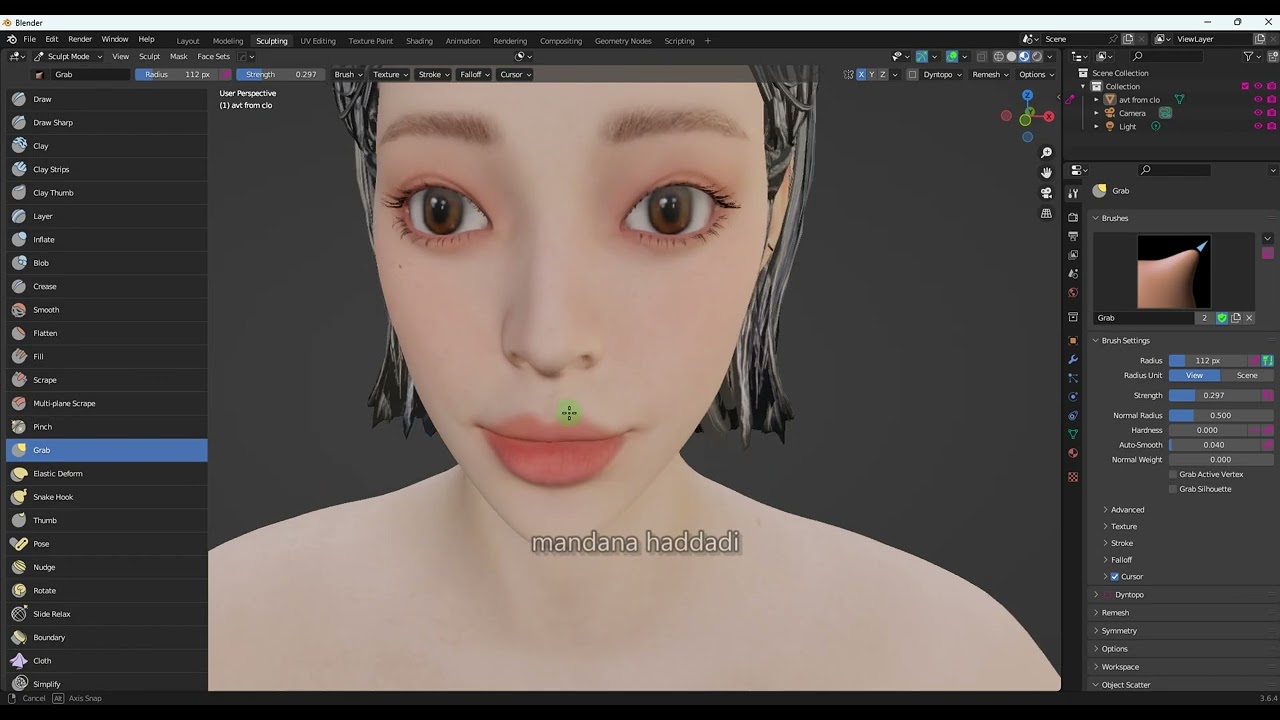Select the Pinch brush
This screenshot has width=1280, height=720.
(x=106, y=427)
